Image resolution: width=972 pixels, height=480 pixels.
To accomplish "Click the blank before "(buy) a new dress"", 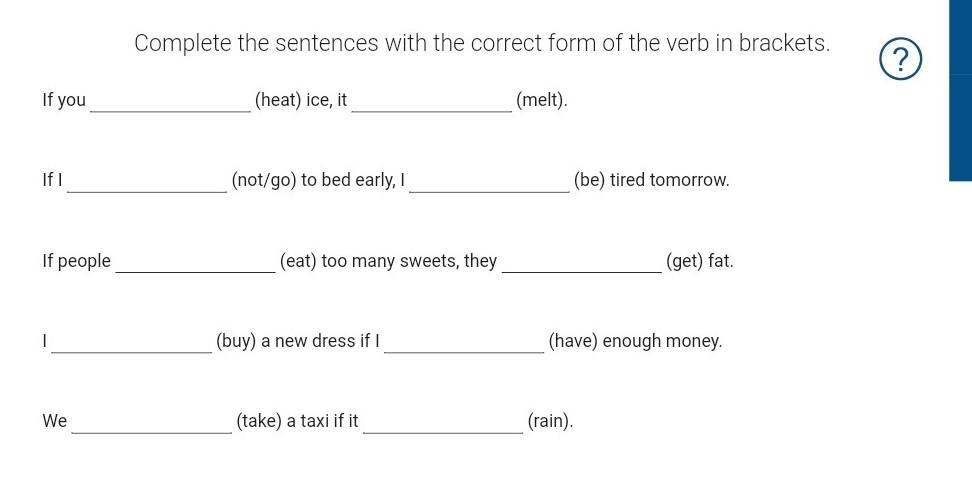I will click(x=132, y=341).
